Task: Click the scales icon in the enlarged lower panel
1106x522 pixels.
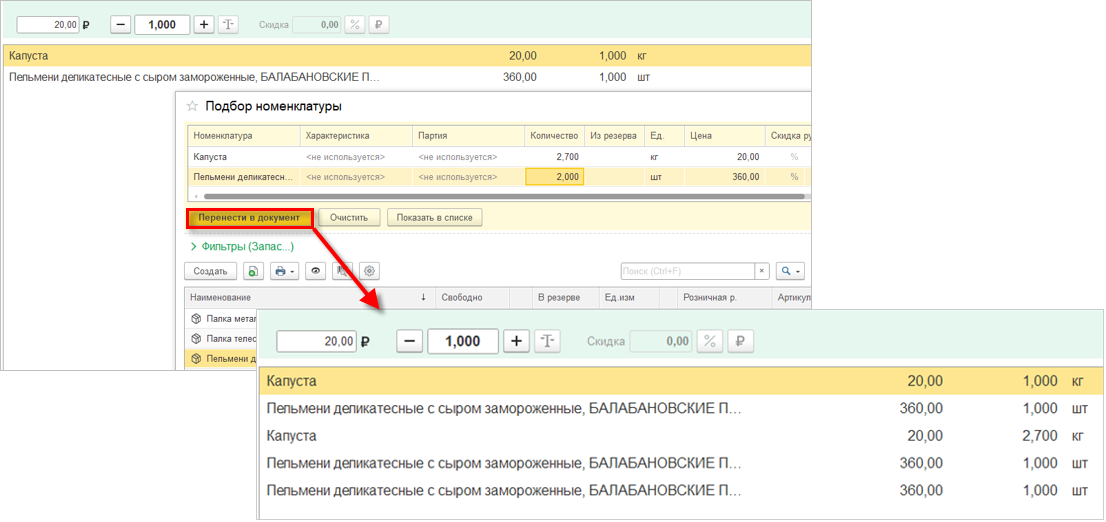Action: point(547,341)
